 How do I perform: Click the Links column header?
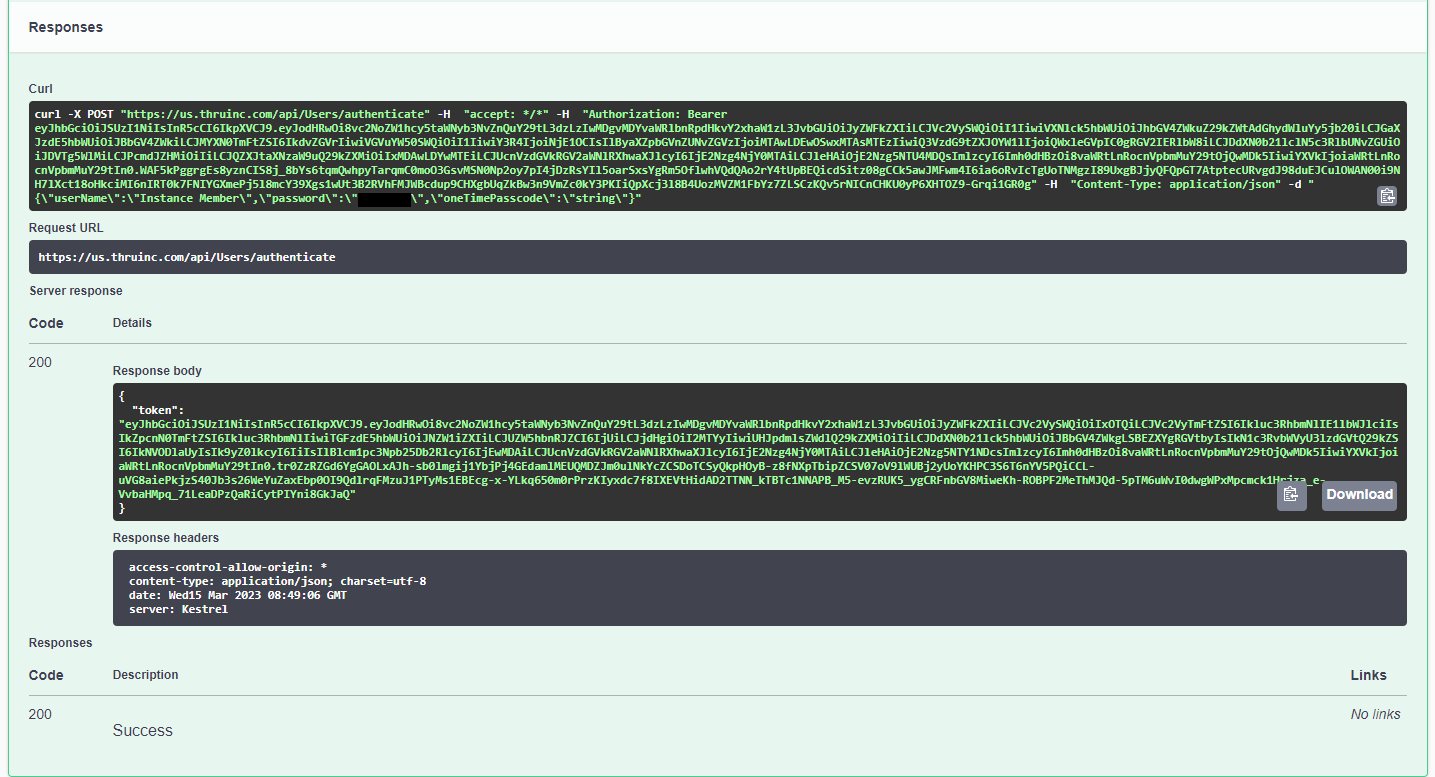(1368, 675)
